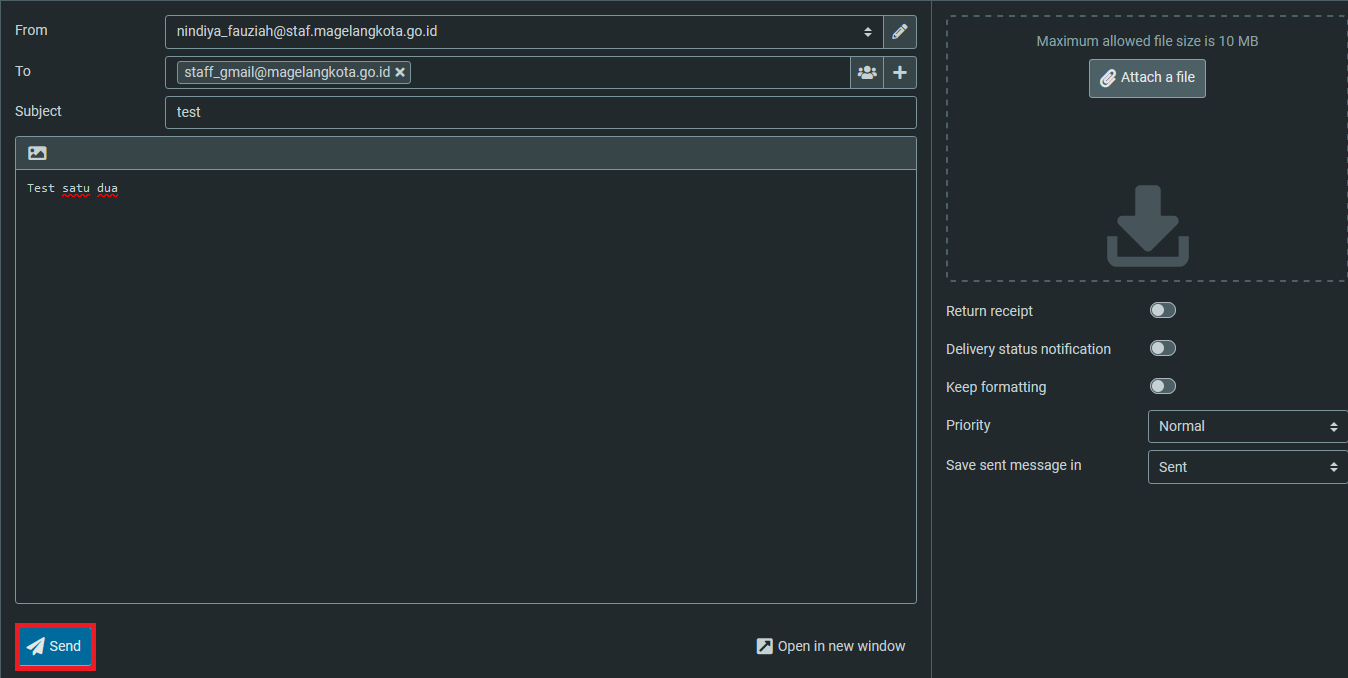This screenshot has width=1348, height=678.
Task: Click inside the Subject field containing test
Action: tap(540, 112)
